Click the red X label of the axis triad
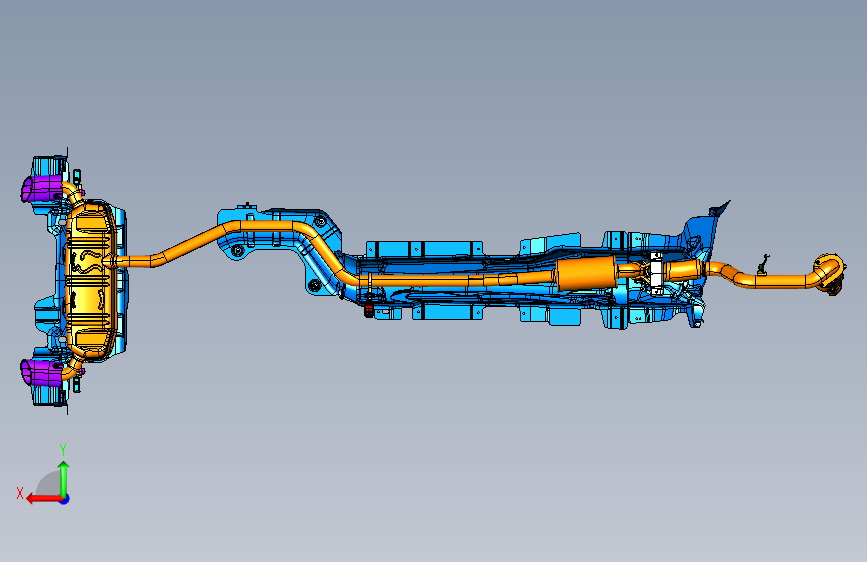Viewport: 867px width, 562px height. point(20,493)
